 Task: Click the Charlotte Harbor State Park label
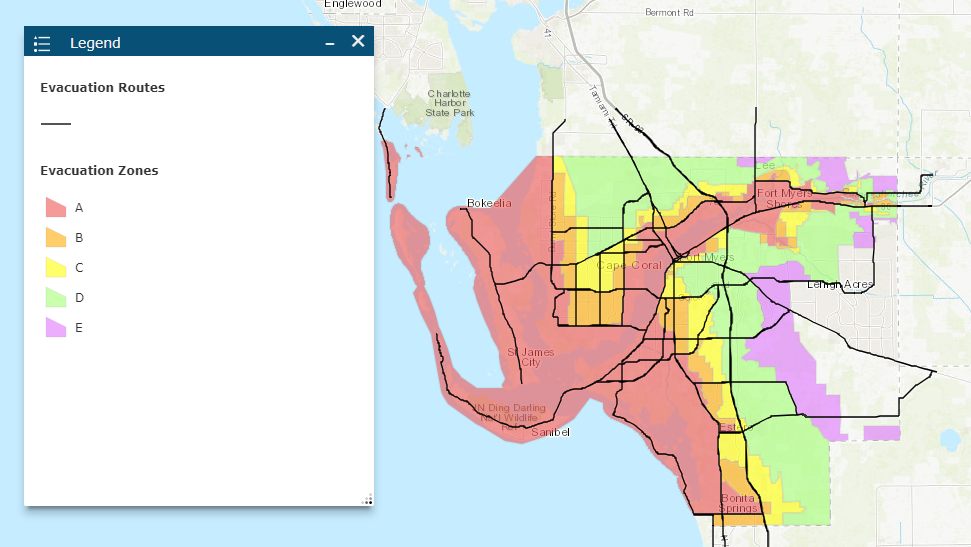coord(449,103)
